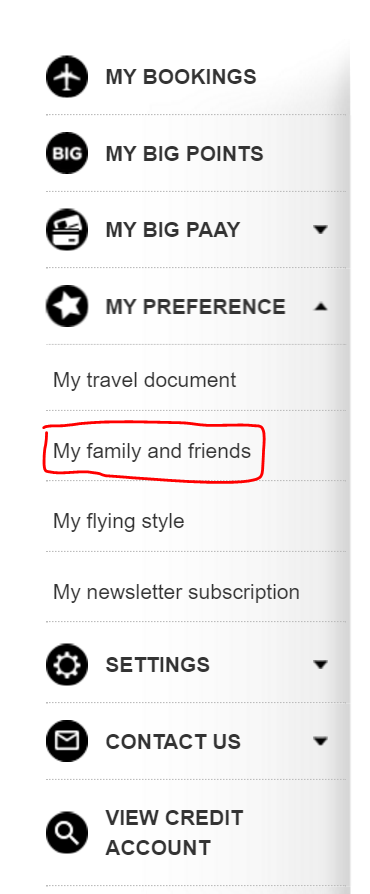370x894 pixels.
Task: Open the MY BOOKINGS menu item
Action: (181, 77)
